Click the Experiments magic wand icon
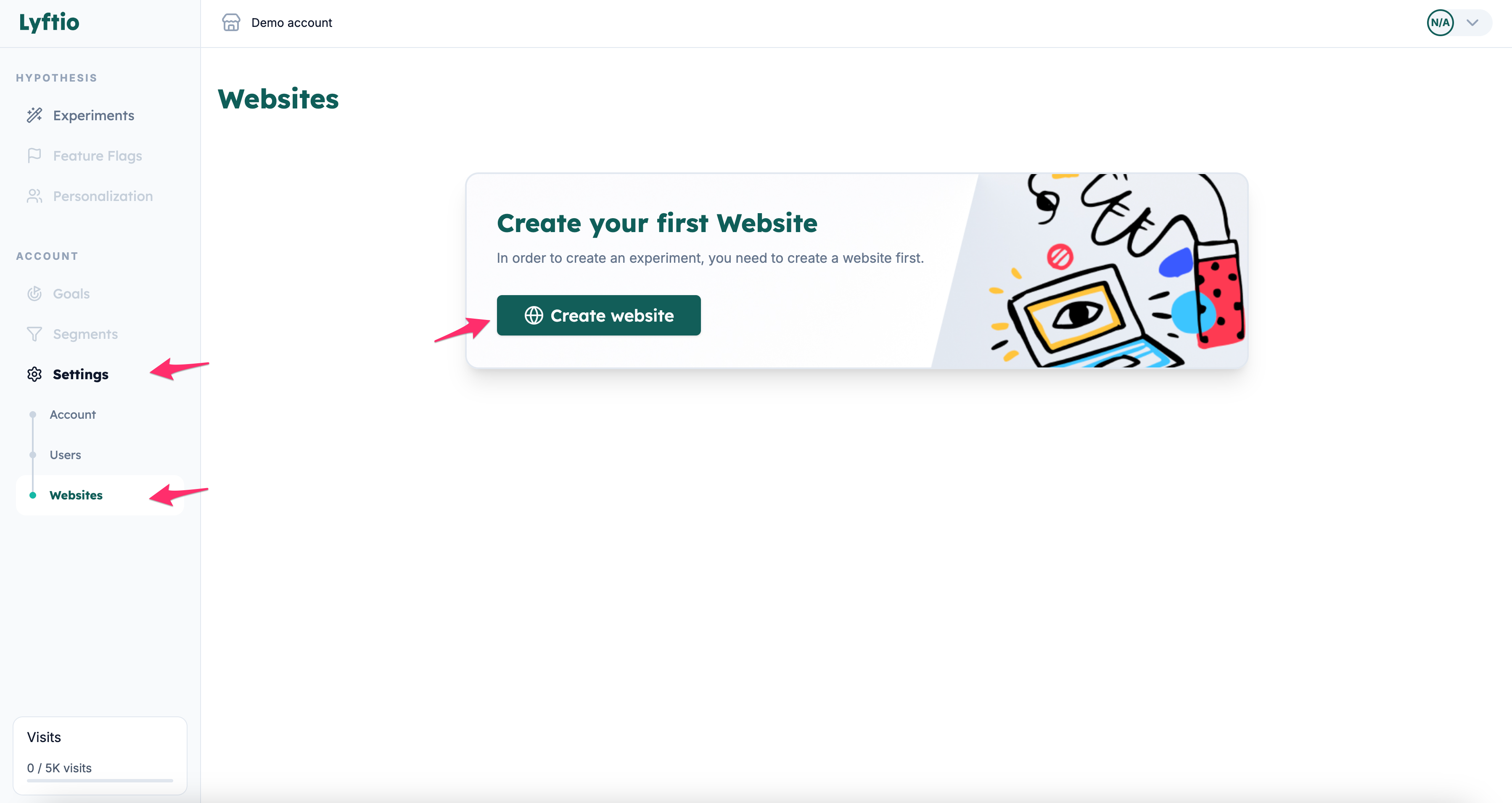1512x803 pixels. click(x=34, y=115)
